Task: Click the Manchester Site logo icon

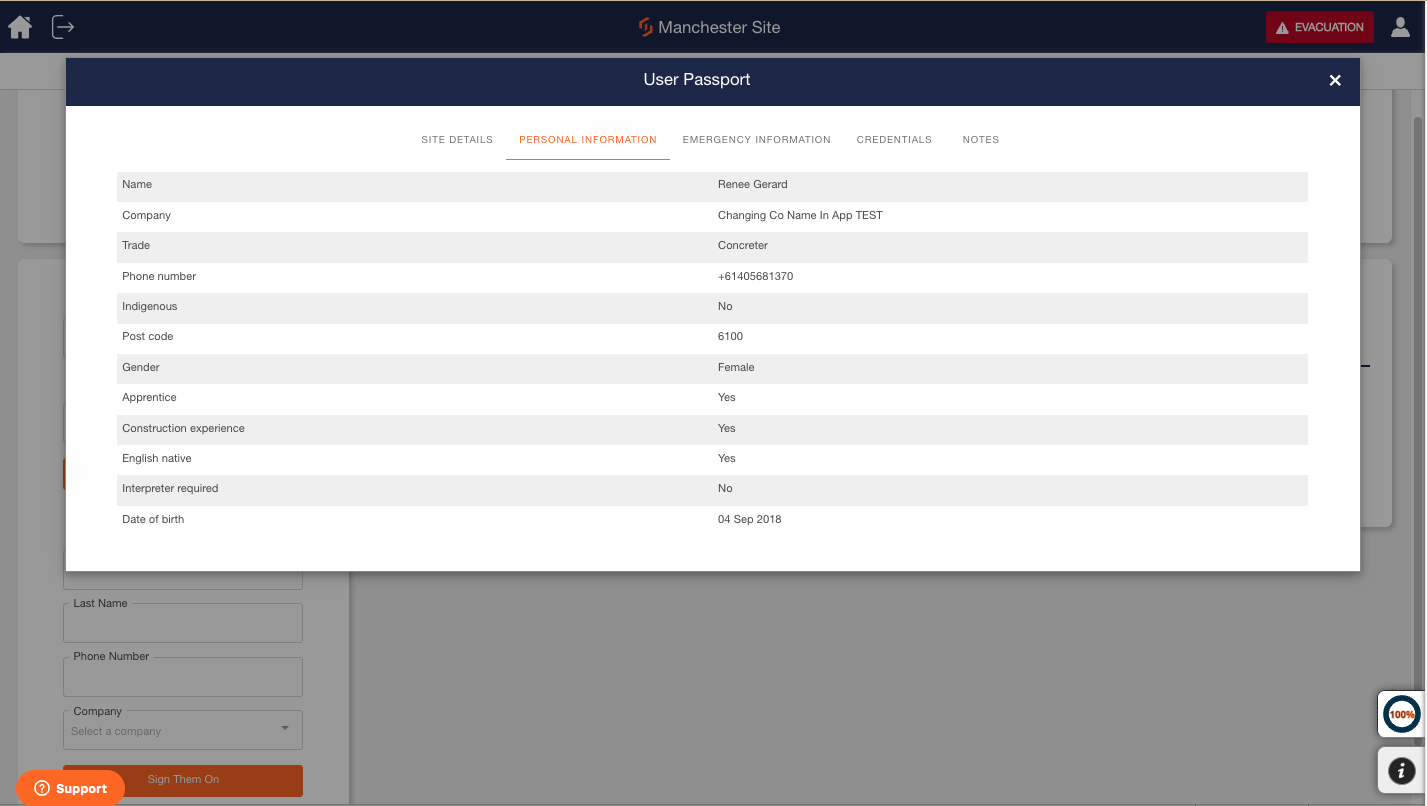Action: (x=646, y=27)
